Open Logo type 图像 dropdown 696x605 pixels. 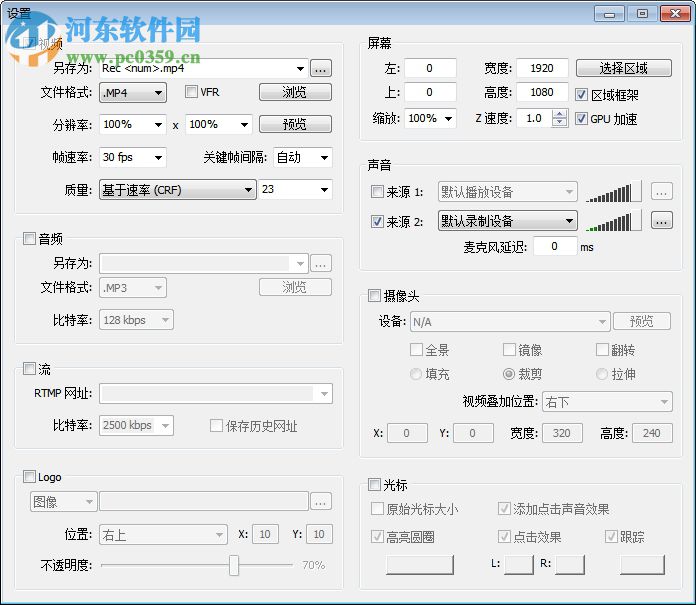coord(64,502)
